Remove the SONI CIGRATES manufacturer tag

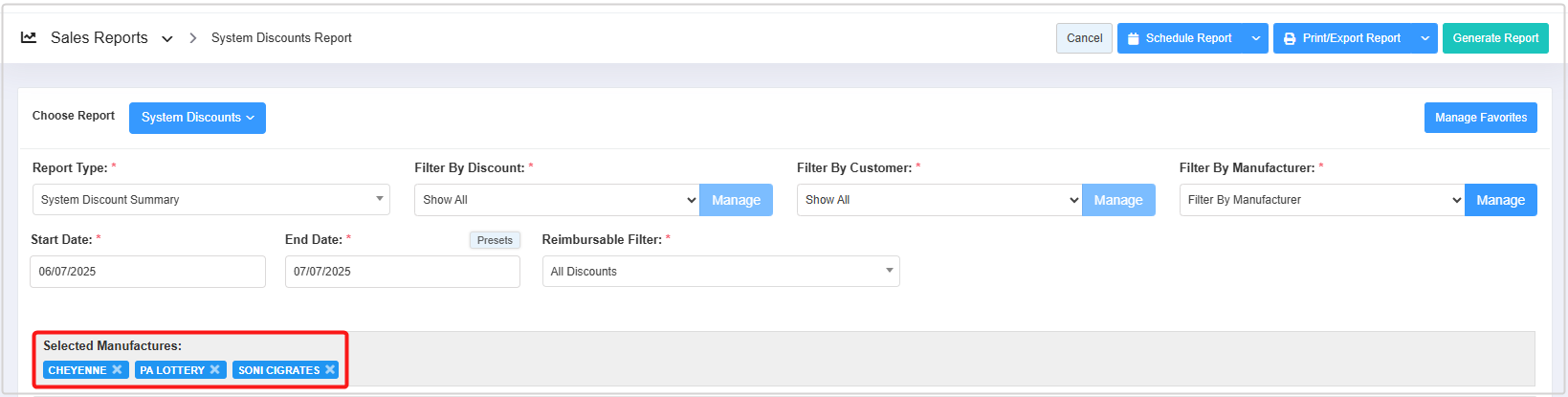[x=330, y=370]
